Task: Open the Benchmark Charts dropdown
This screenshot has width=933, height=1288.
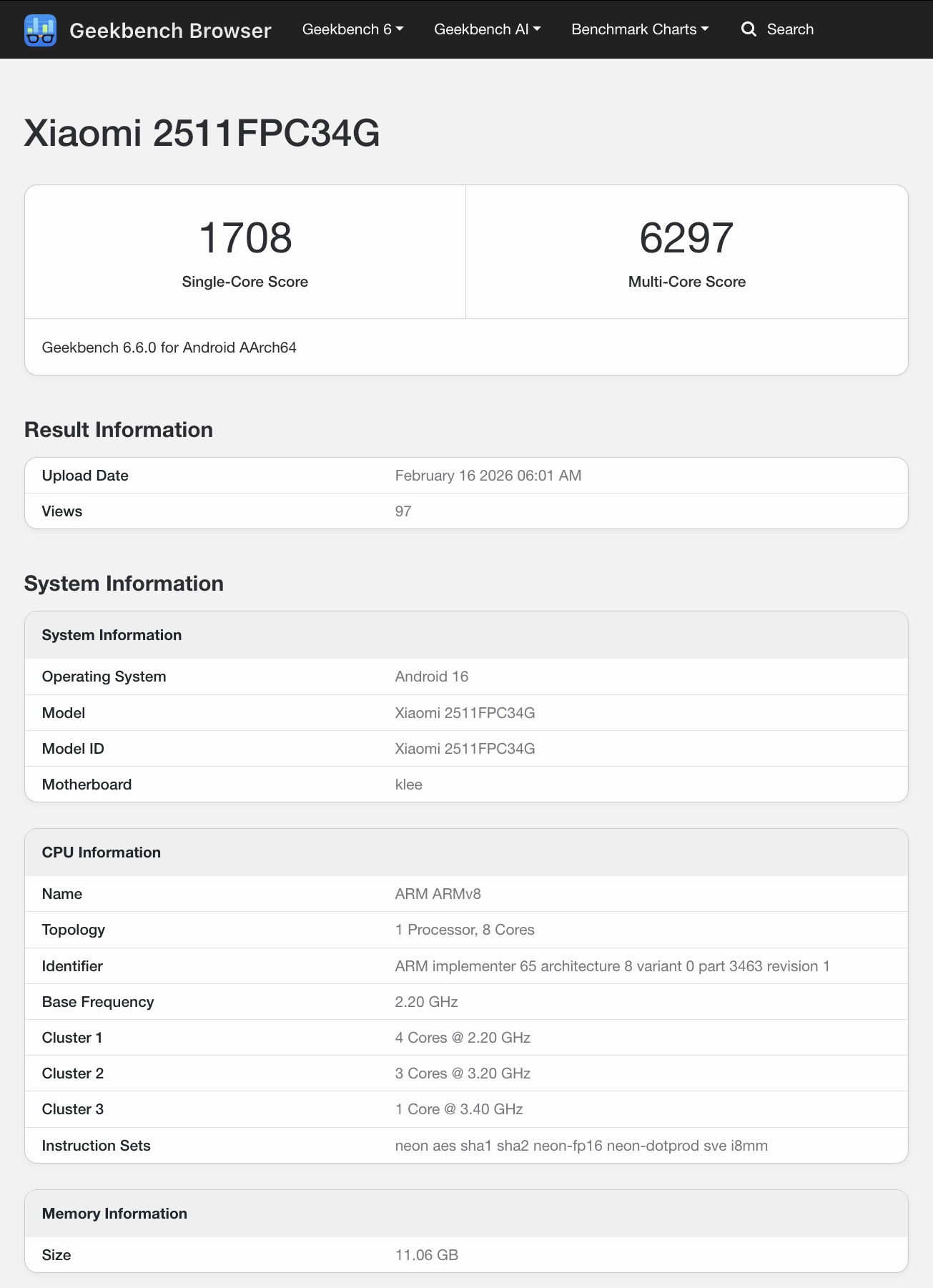Action: [640, 29]
